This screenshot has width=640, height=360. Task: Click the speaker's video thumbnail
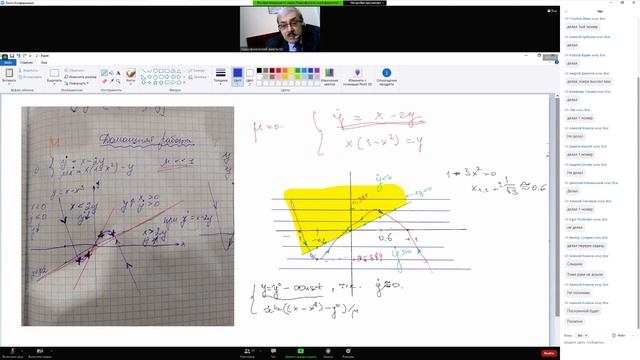tap(280, 29)
